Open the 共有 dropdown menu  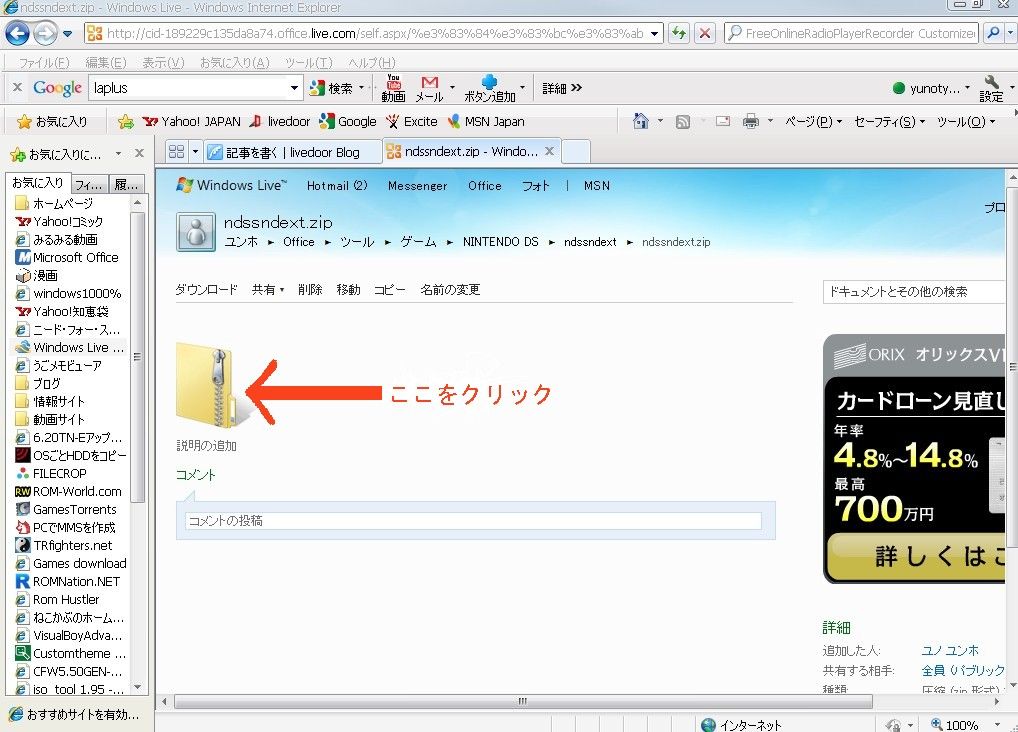point(268,290)
